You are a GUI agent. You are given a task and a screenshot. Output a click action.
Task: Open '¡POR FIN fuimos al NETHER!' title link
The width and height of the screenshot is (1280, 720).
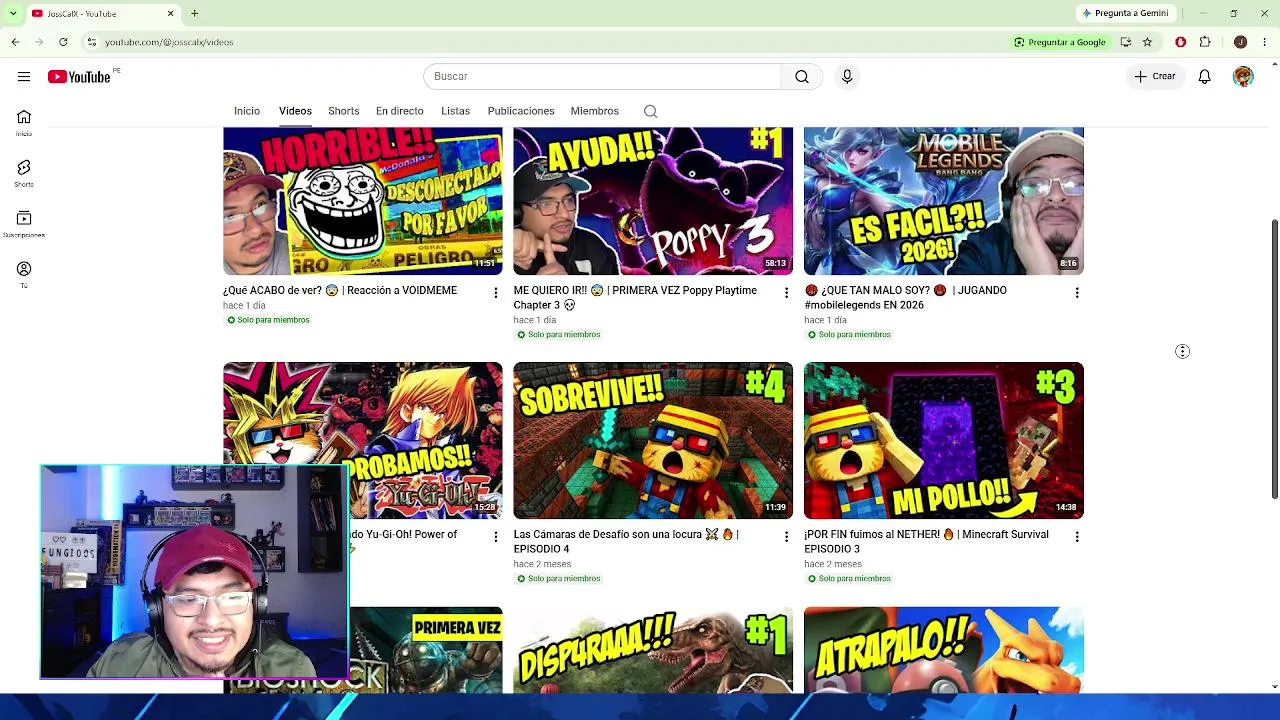(x=926, y=542)
